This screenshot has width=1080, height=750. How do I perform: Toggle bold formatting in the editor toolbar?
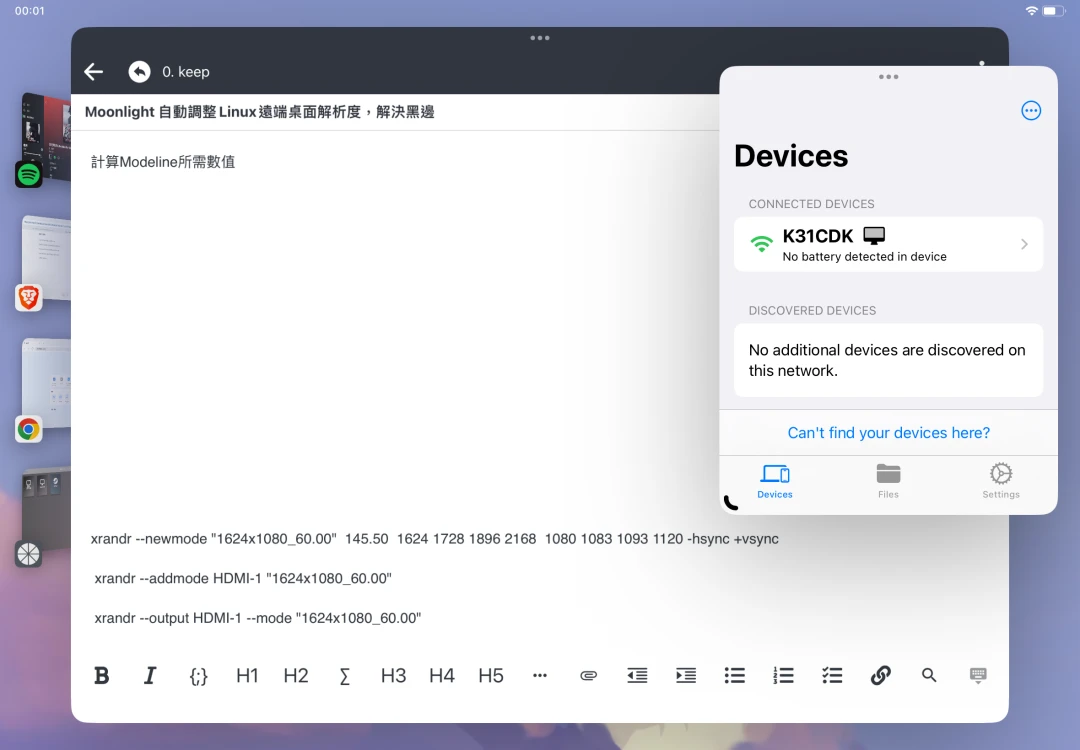[x=101, y=676]
